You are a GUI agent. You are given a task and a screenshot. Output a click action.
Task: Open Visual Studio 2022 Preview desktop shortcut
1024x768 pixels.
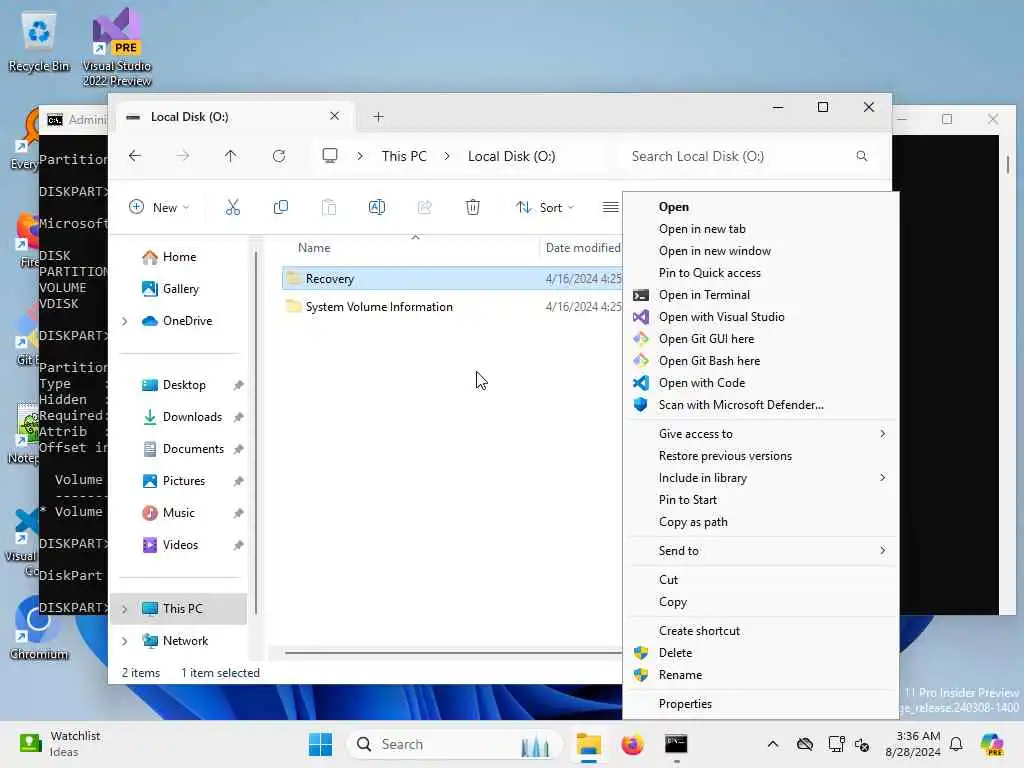[x=117, y=47]
